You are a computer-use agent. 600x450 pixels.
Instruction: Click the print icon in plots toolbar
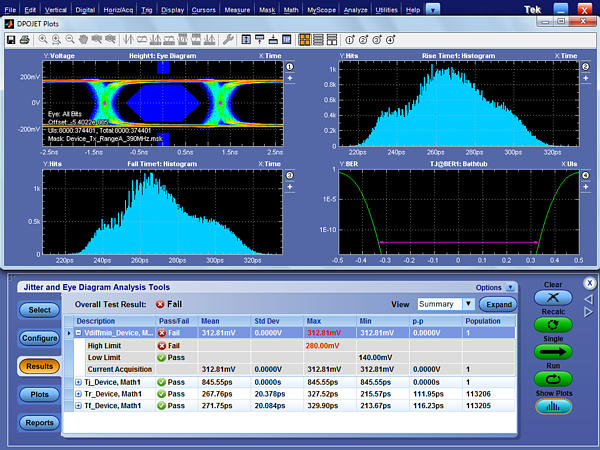(x=24, y=39)
